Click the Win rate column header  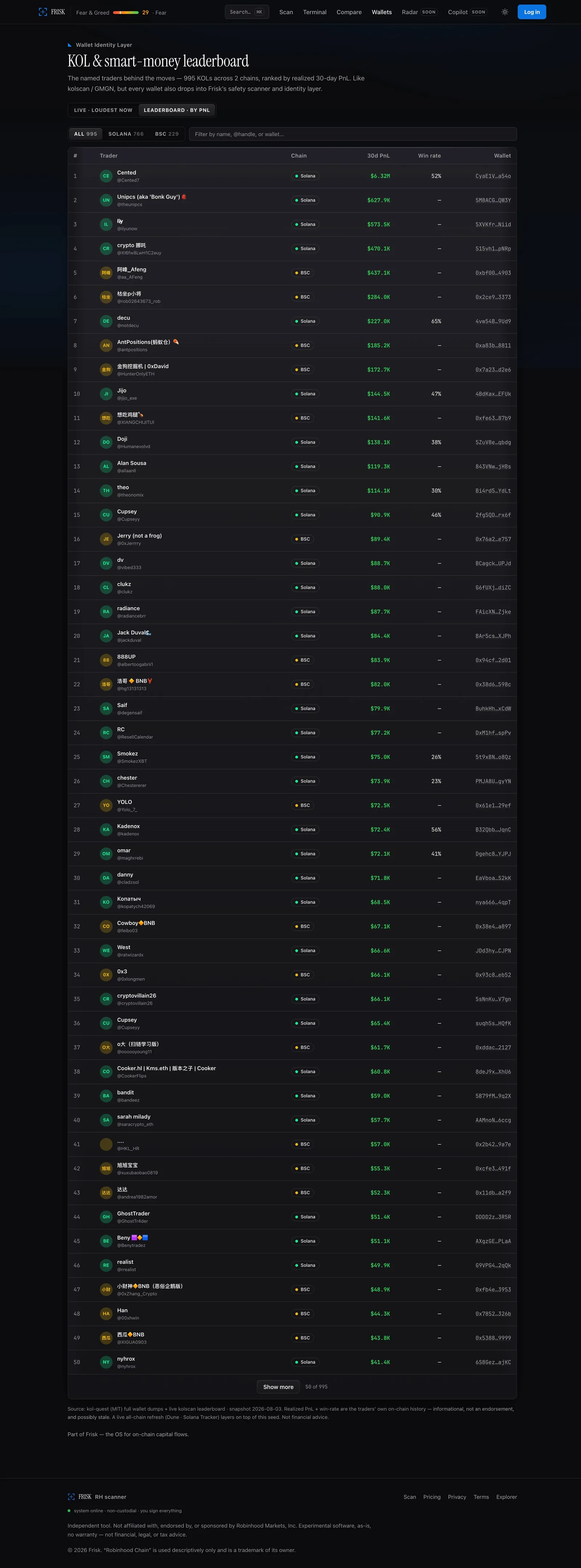(x=430, y=156)
